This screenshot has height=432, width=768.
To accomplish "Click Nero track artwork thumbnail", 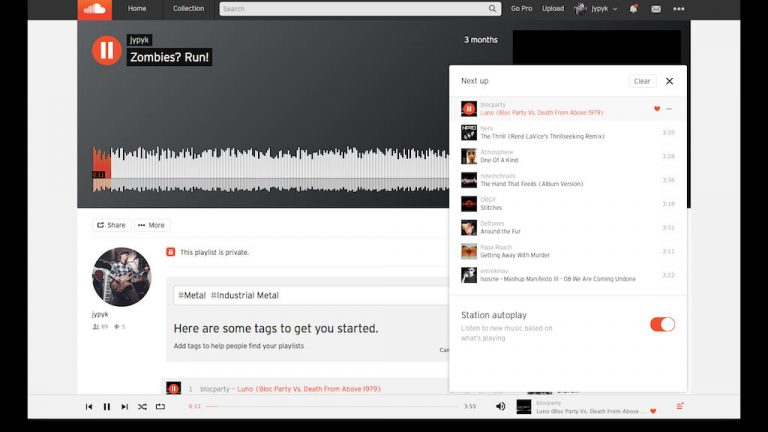I will (x=469, y=133).
